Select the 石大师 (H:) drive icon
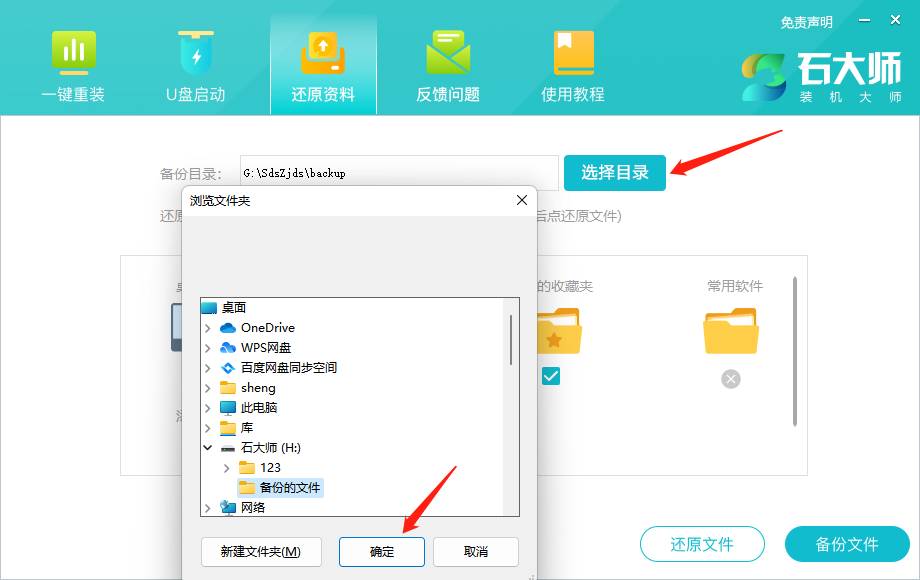Screen dimensions: 920x580 point(228,449)
